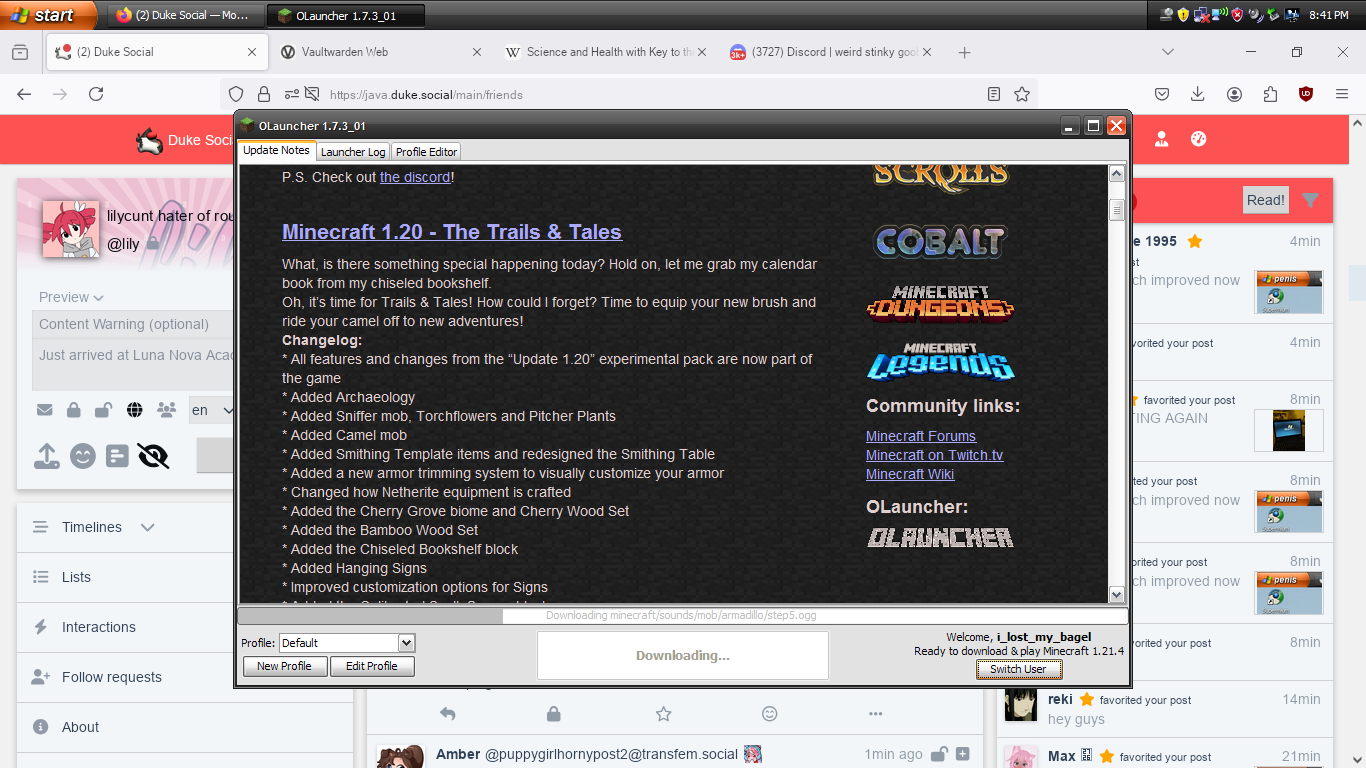Select public globe visibility icon
Image resolution: width=1366 pixels, height=768 pixels.
135,410
